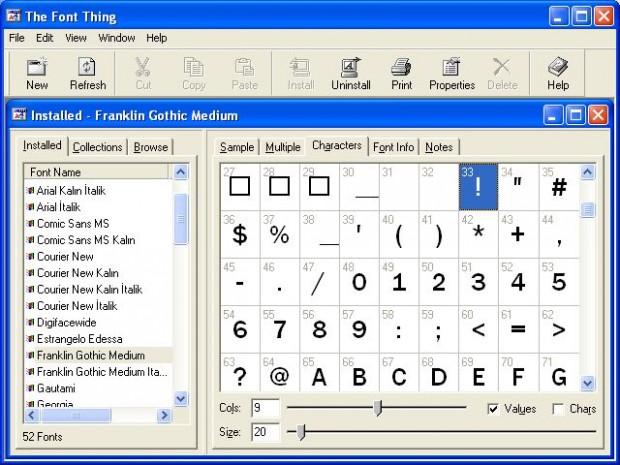The width and height of the screenshot is (620, 465).
Task: Switch to the Notes tab
Action: (439, 147)
